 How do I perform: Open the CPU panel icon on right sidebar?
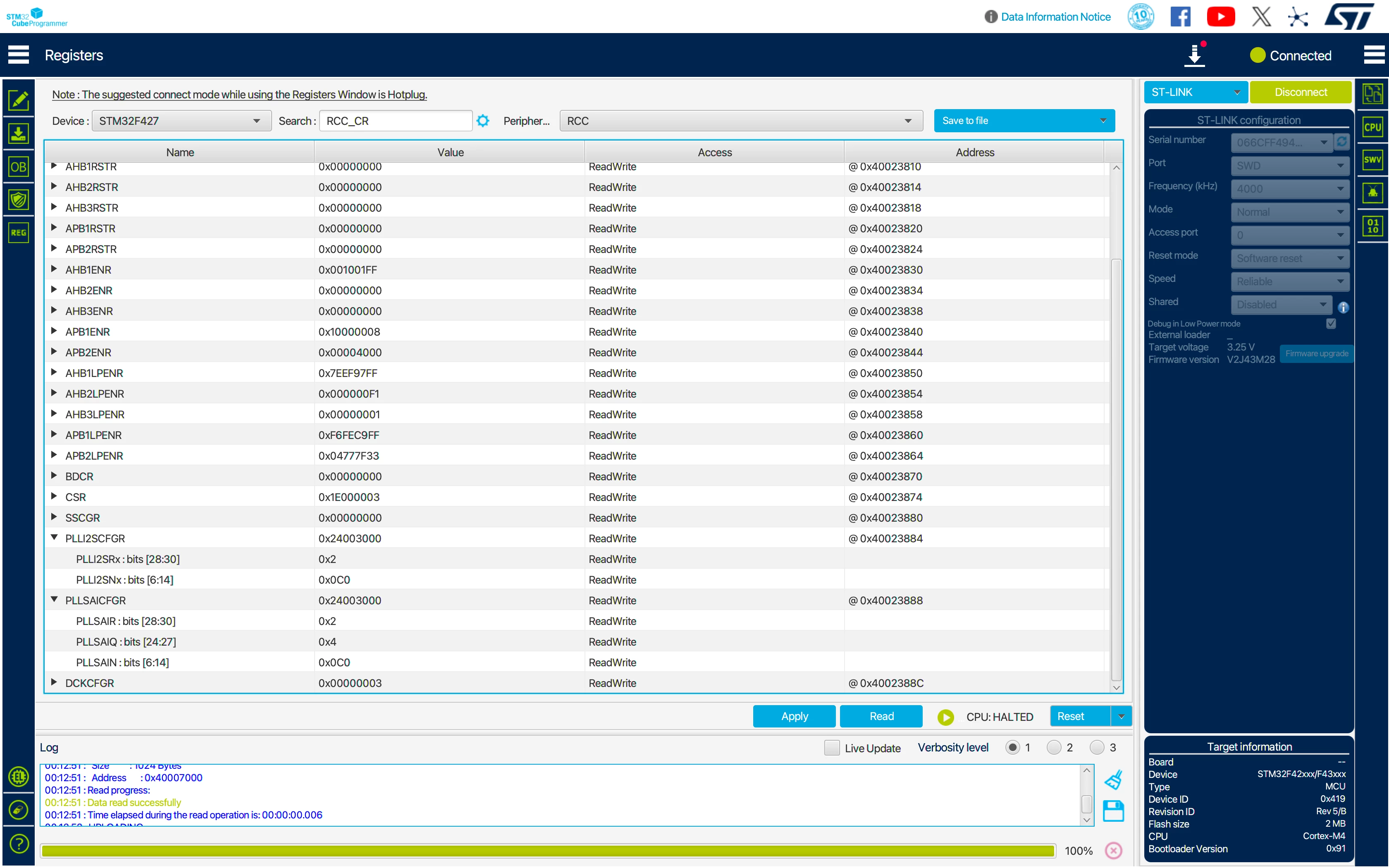click(x=1372, y=127)
